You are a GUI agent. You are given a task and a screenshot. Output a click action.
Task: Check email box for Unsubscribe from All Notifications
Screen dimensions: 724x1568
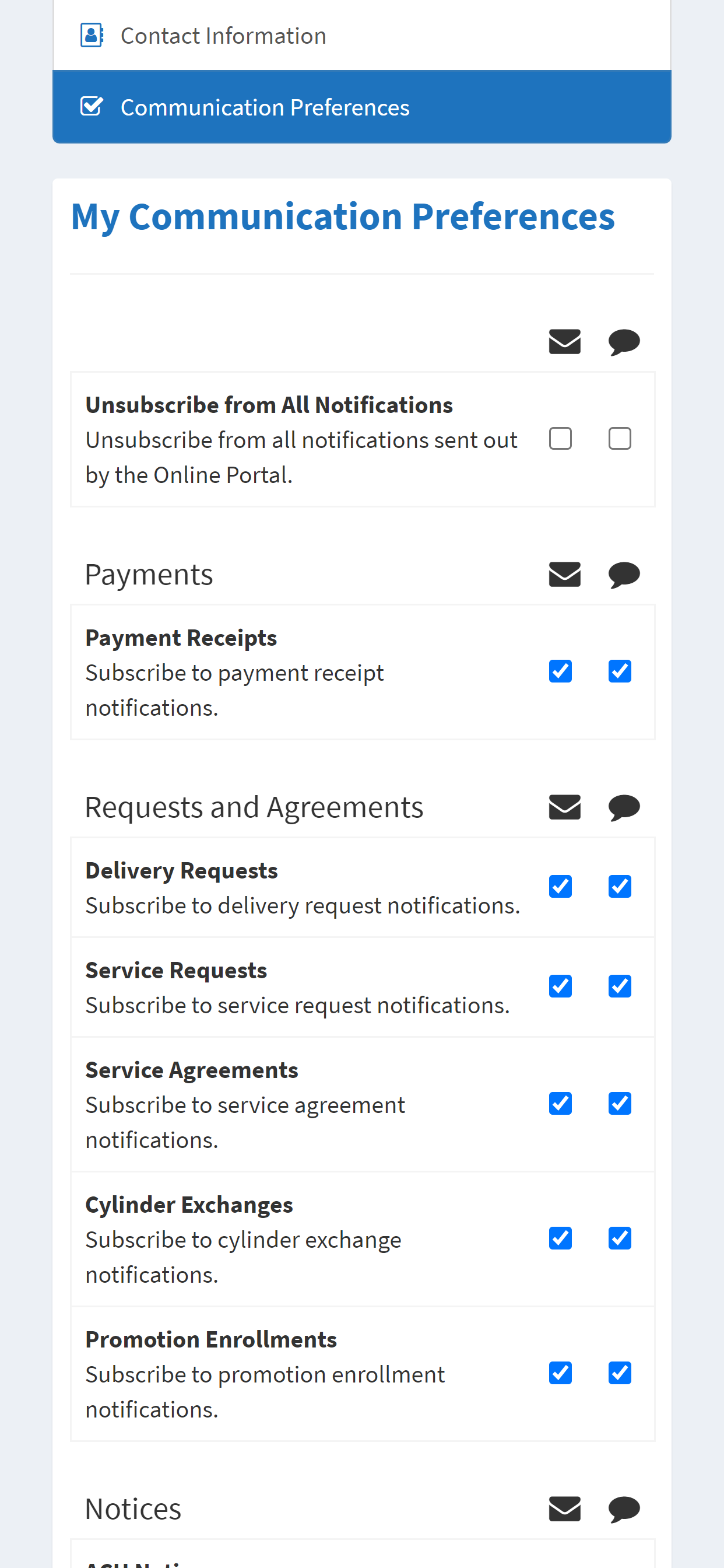560,438
